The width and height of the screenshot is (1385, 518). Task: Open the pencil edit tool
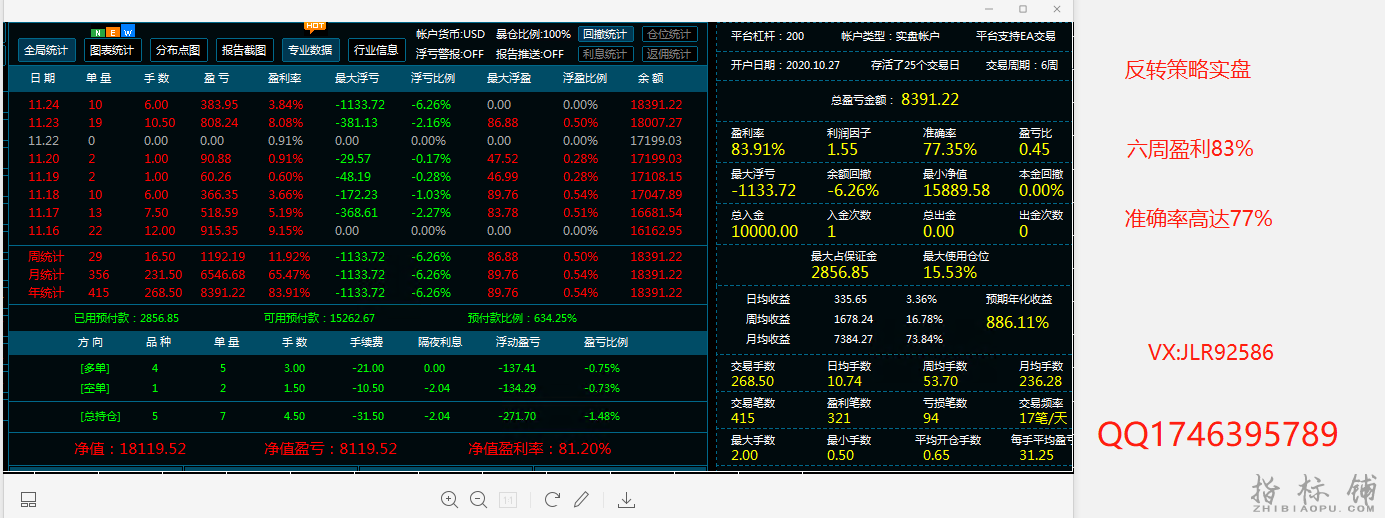(581, 499)
